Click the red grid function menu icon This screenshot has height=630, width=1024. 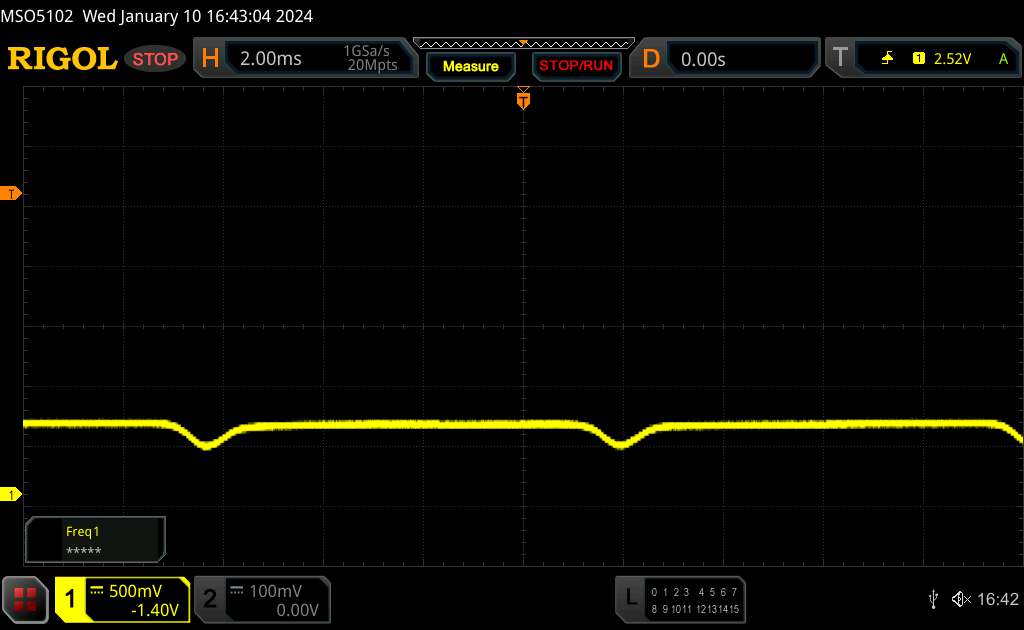pyautogui.click(x=25, y=599)
